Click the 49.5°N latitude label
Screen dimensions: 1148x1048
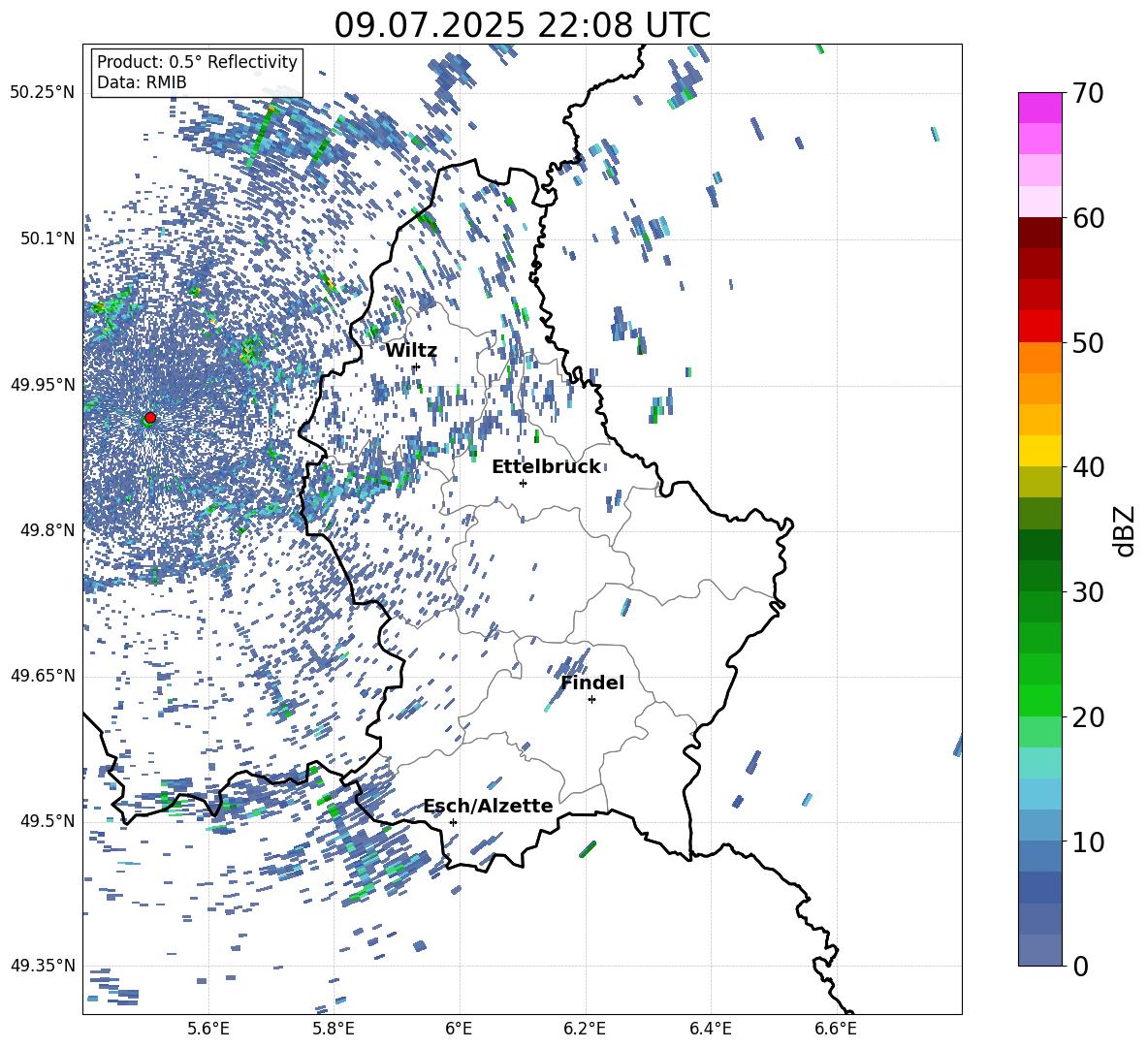point(48,821)
